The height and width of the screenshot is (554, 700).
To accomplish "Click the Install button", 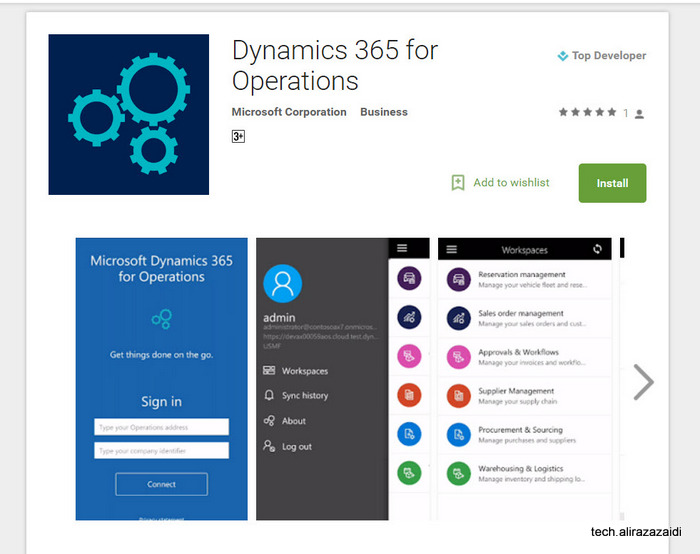I will (612, 183).
